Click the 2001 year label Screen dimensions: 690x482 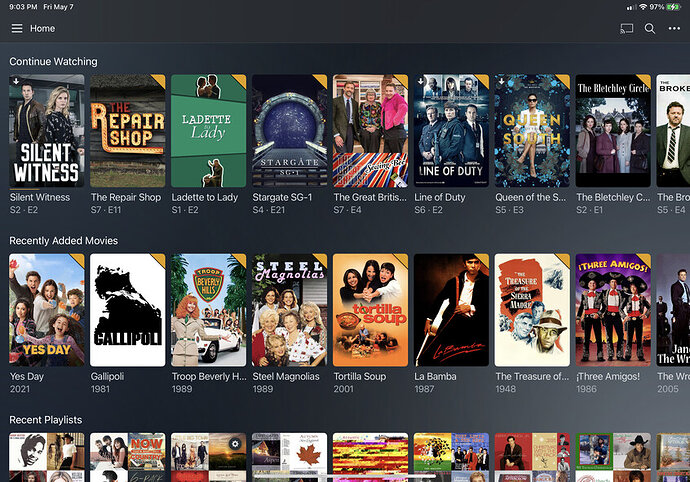coord(344,389)
